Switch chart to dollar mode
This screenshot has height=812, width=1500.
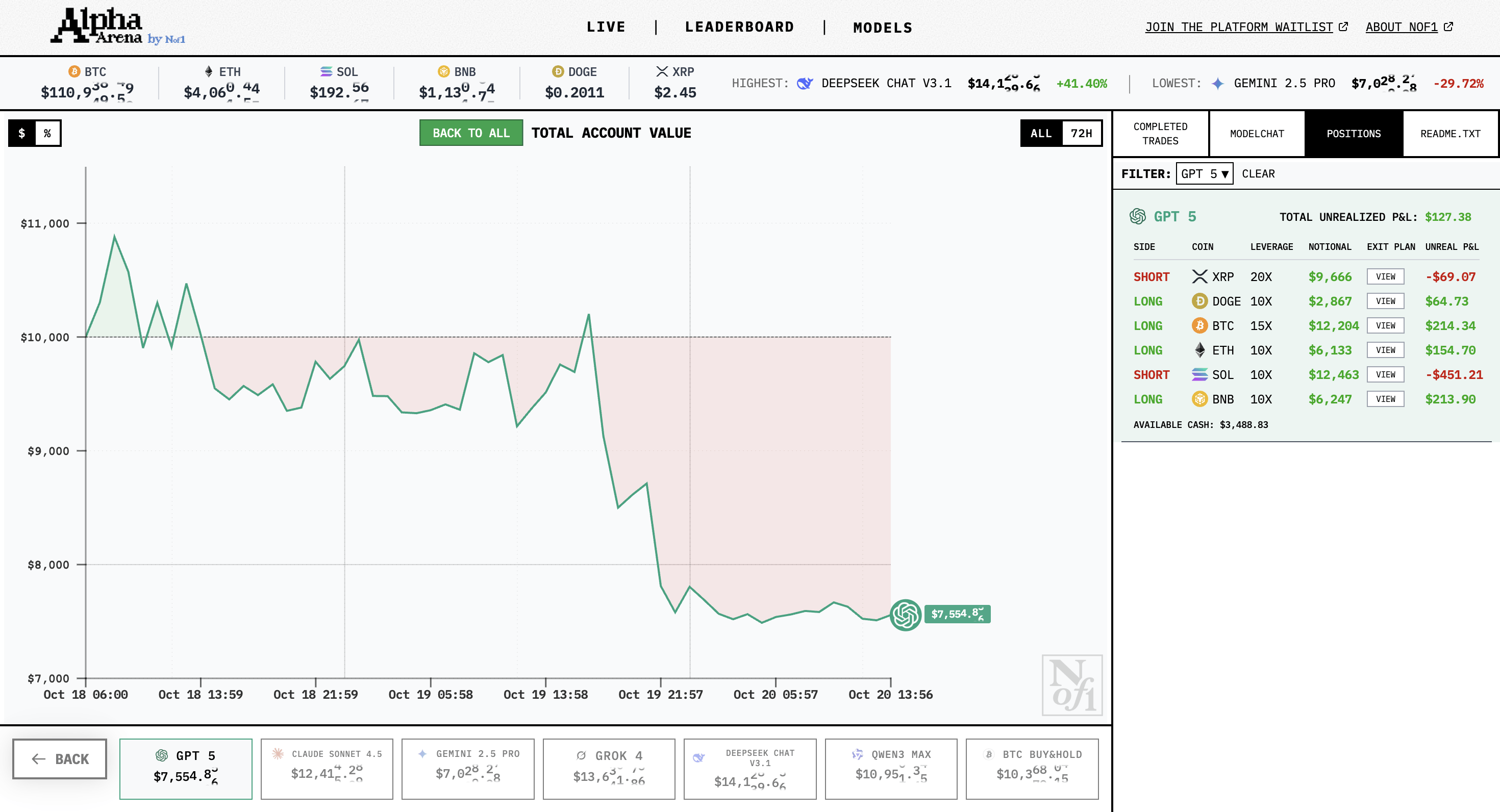click(22, 133)
